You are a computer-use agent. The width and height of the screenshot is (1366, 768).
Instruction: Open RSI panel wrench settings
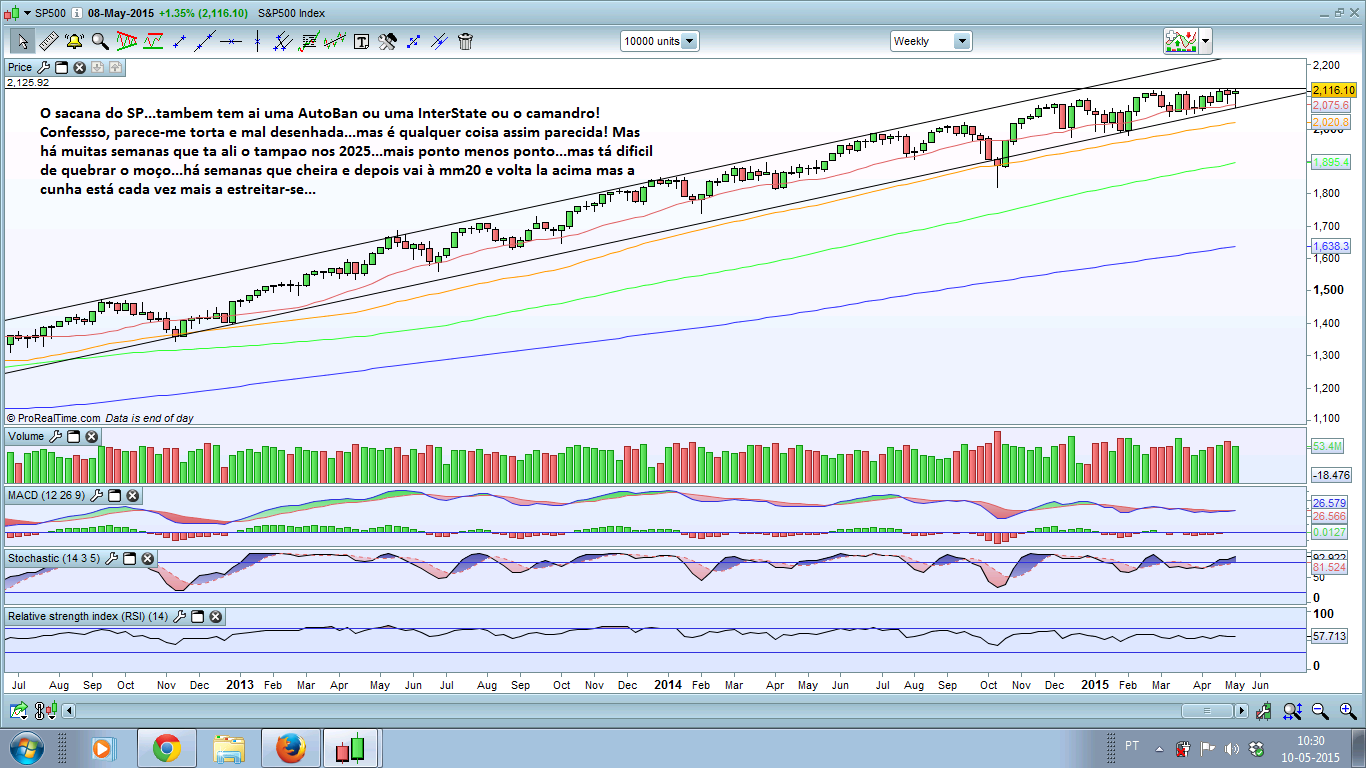tap(178, 617)
